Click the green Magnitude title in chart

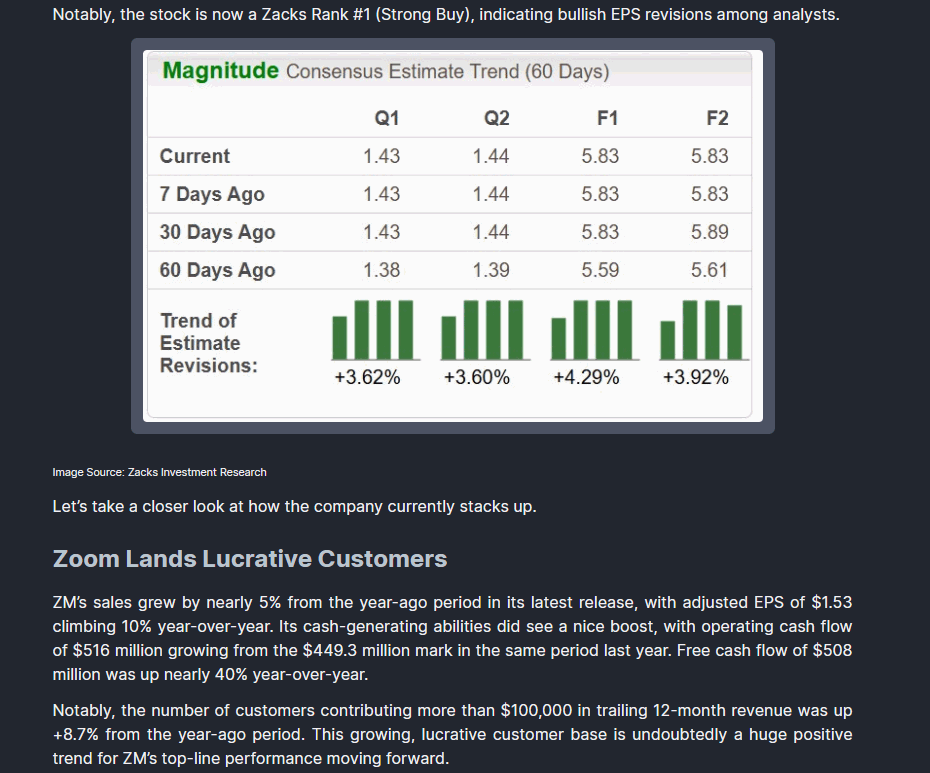click(220, 71)
